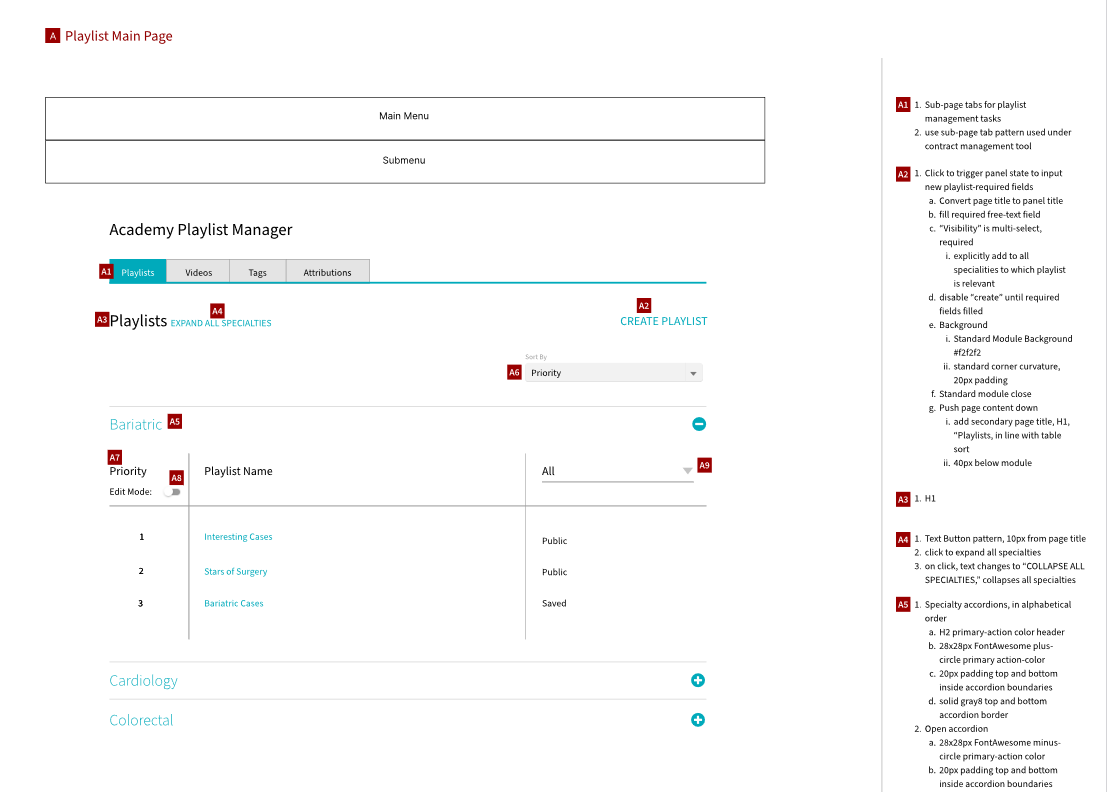Select the Playlists tab
This screenshot has height=792, width=1107.
(138, 272)
